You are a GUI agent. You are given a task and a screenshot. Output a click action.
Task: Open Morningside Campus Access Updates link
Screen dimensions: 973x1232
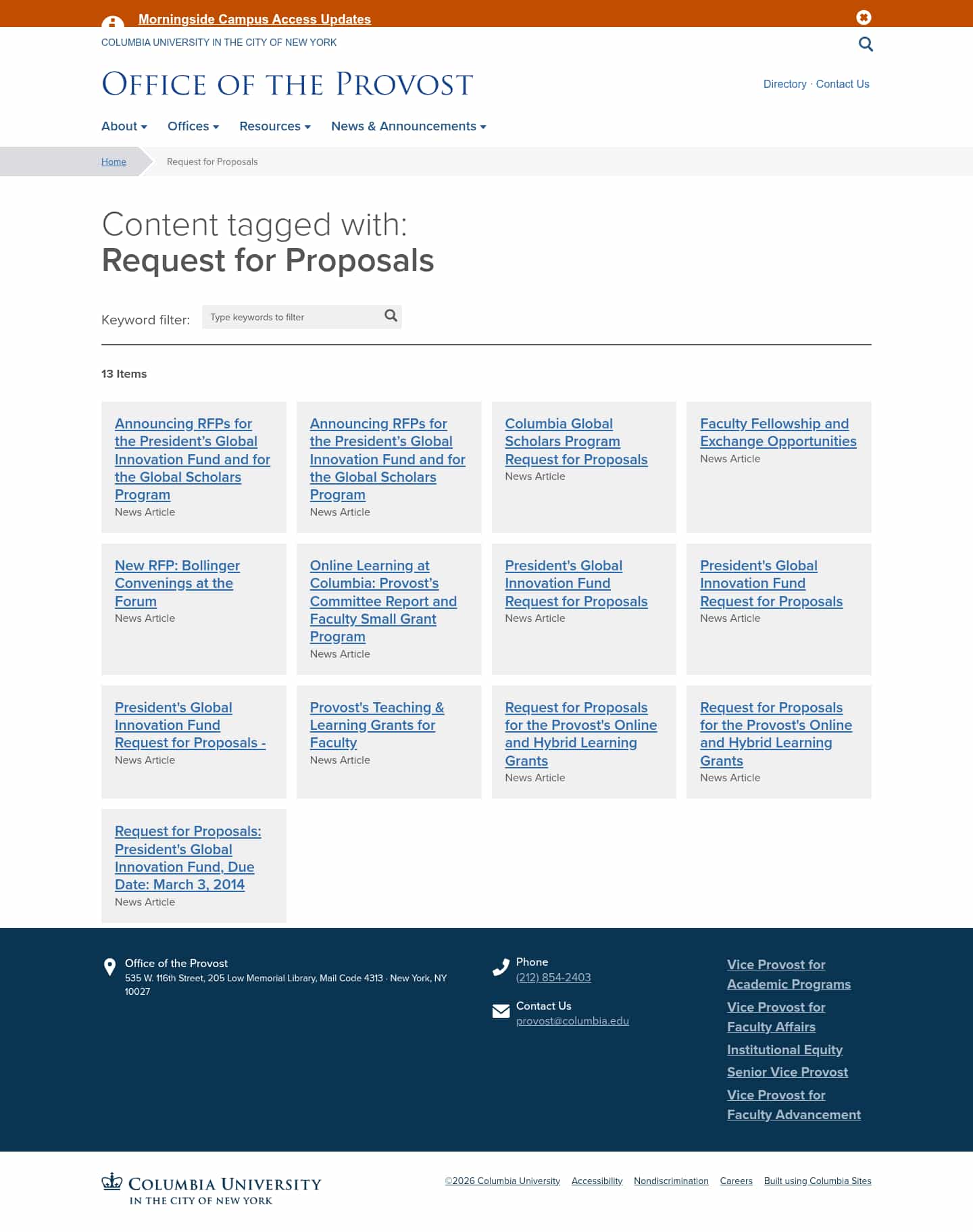(x=255, y=20)
